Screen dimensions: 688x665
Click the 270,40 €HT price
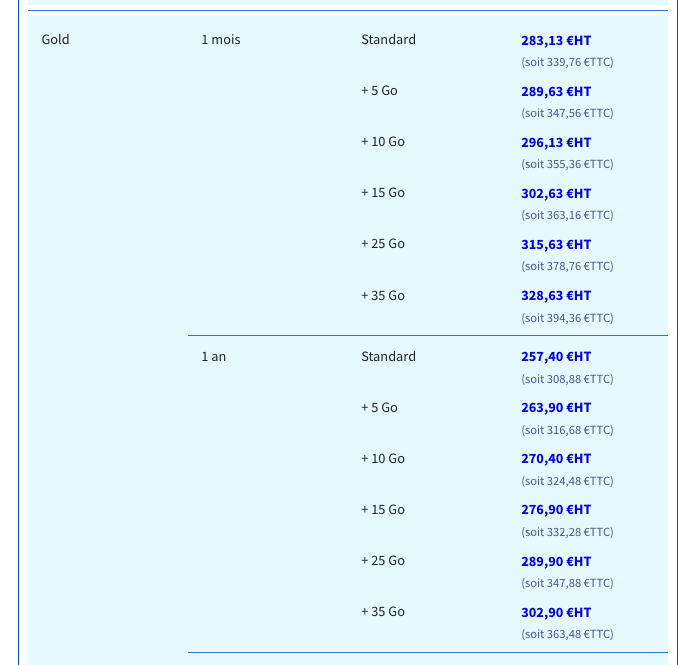[555, 459]
